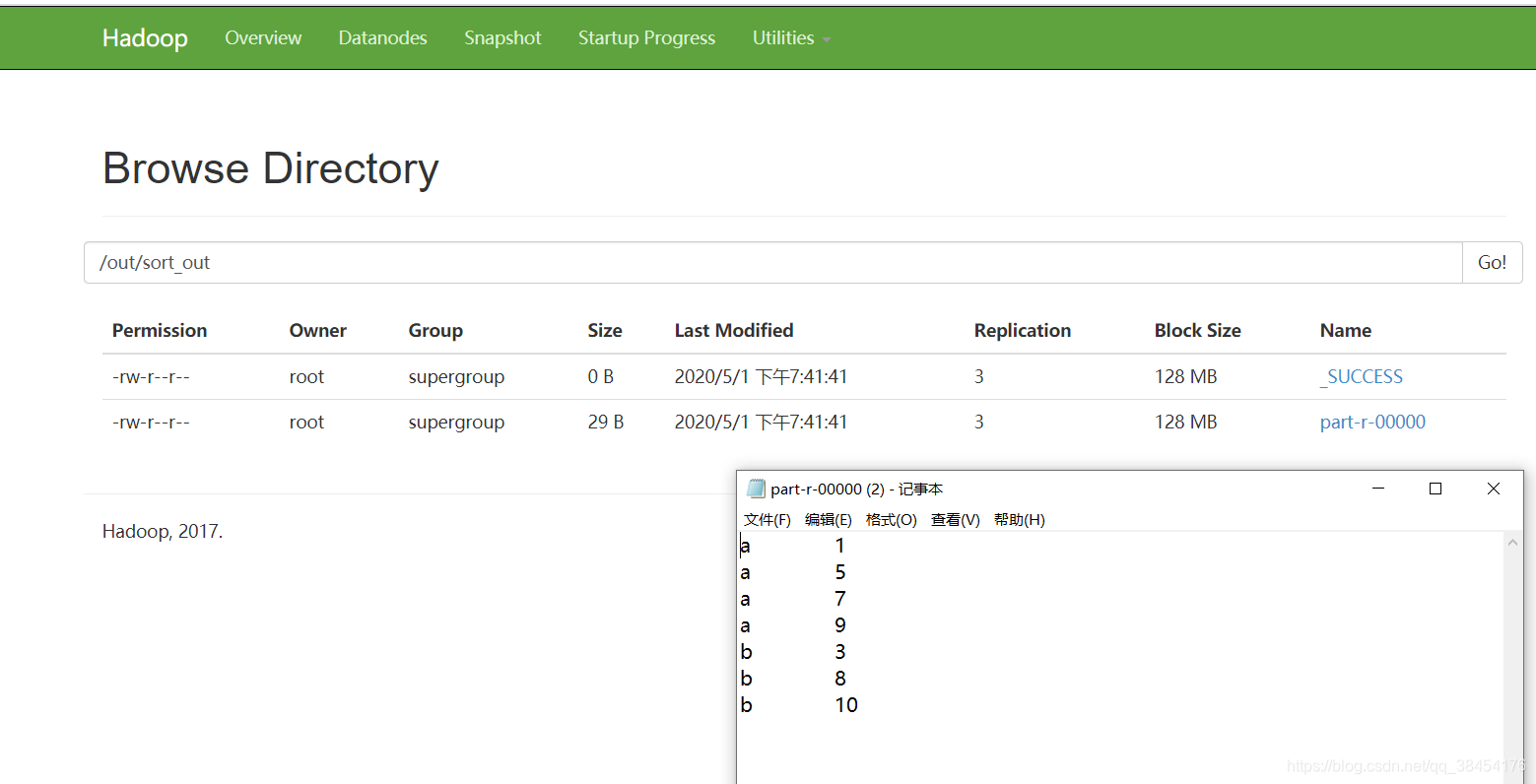The width and height of the screenshot is (1536, 784).
Task: Go to the Datanodes page
Action: click(x=382, y=37)
